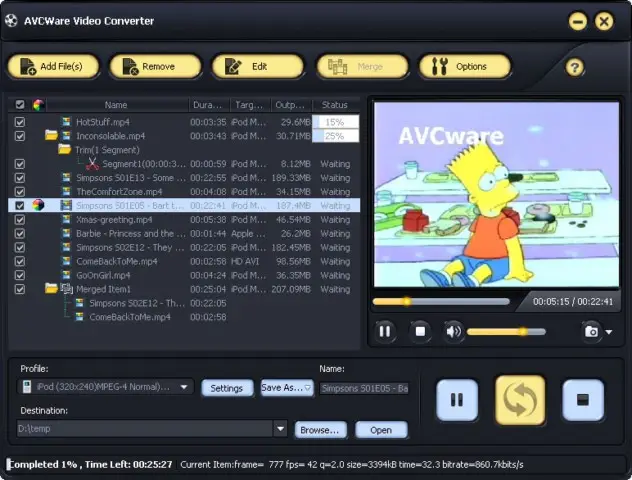The height and width of the screenshot is (480, 632).
Task: Click the color wheel icon in list header
Action: 39,105
